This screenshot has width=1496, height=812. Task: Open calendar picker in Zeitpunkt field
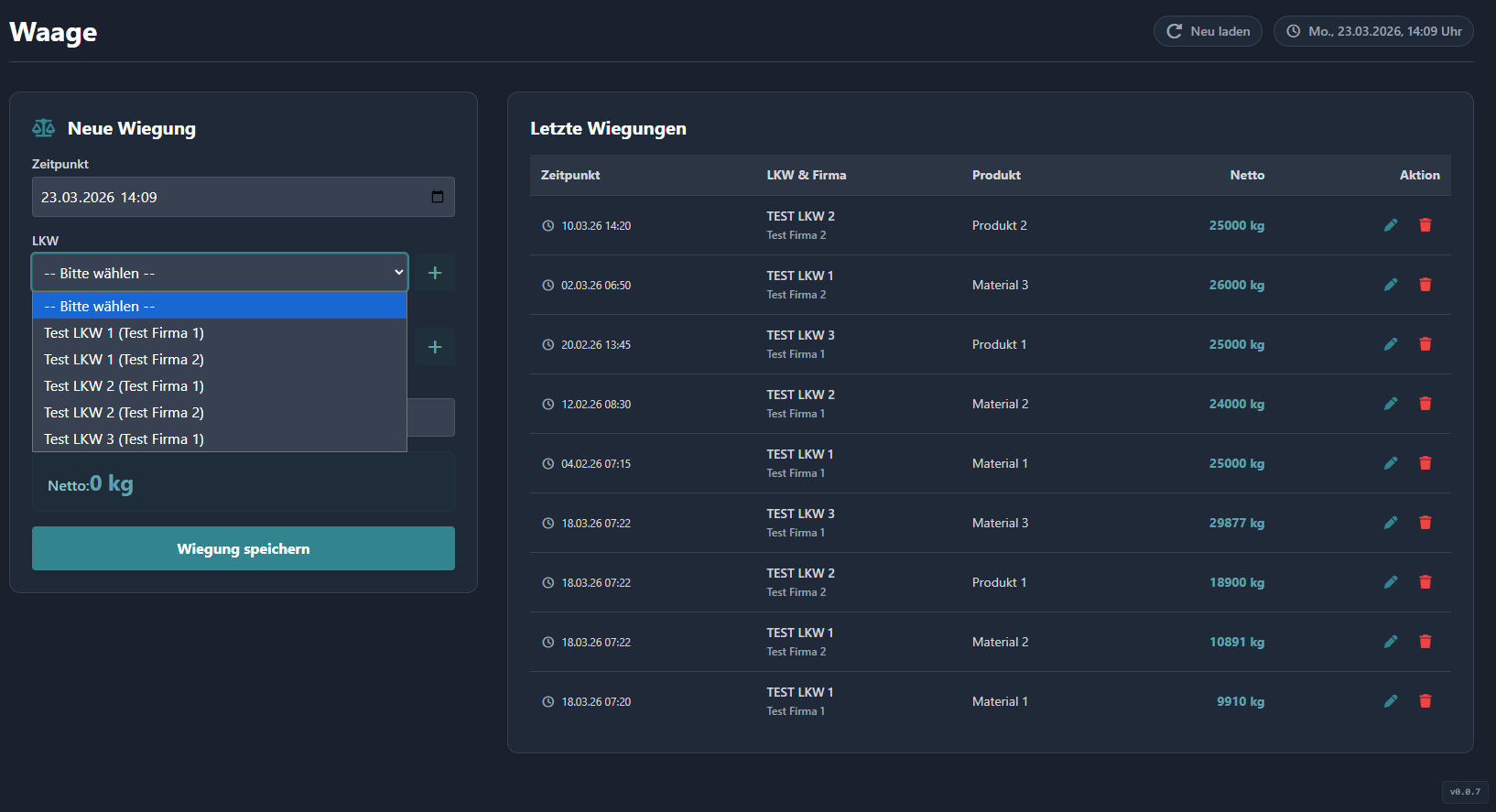tap(437, 197)
